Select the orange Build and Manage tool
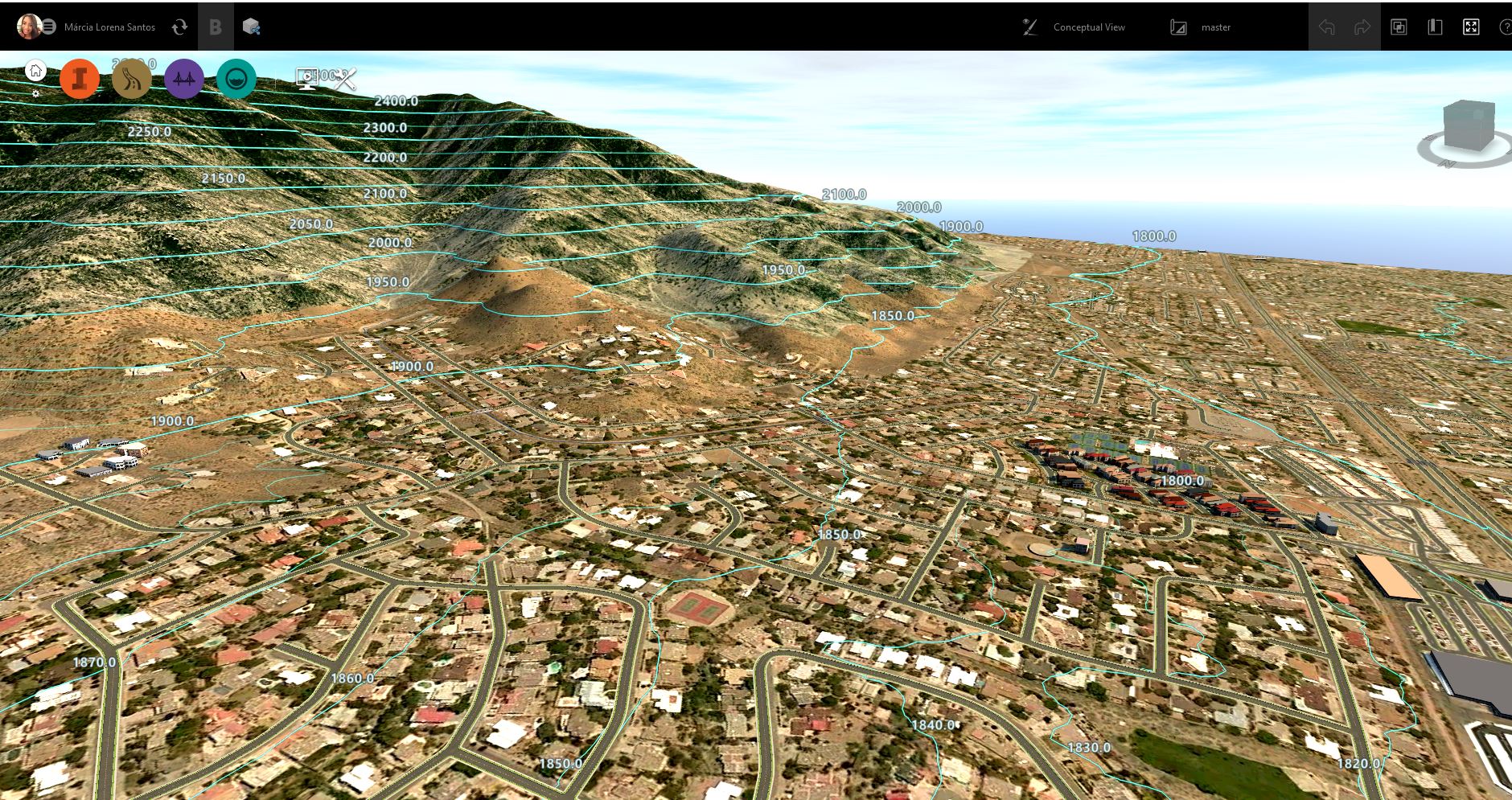 (x=80, y=79)
